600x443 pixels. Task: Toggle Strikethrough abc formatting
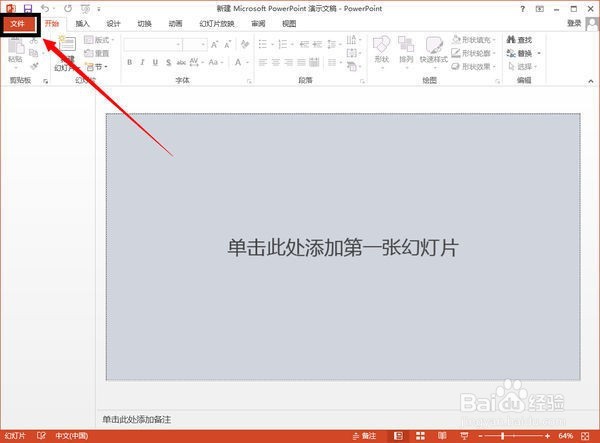181,62
